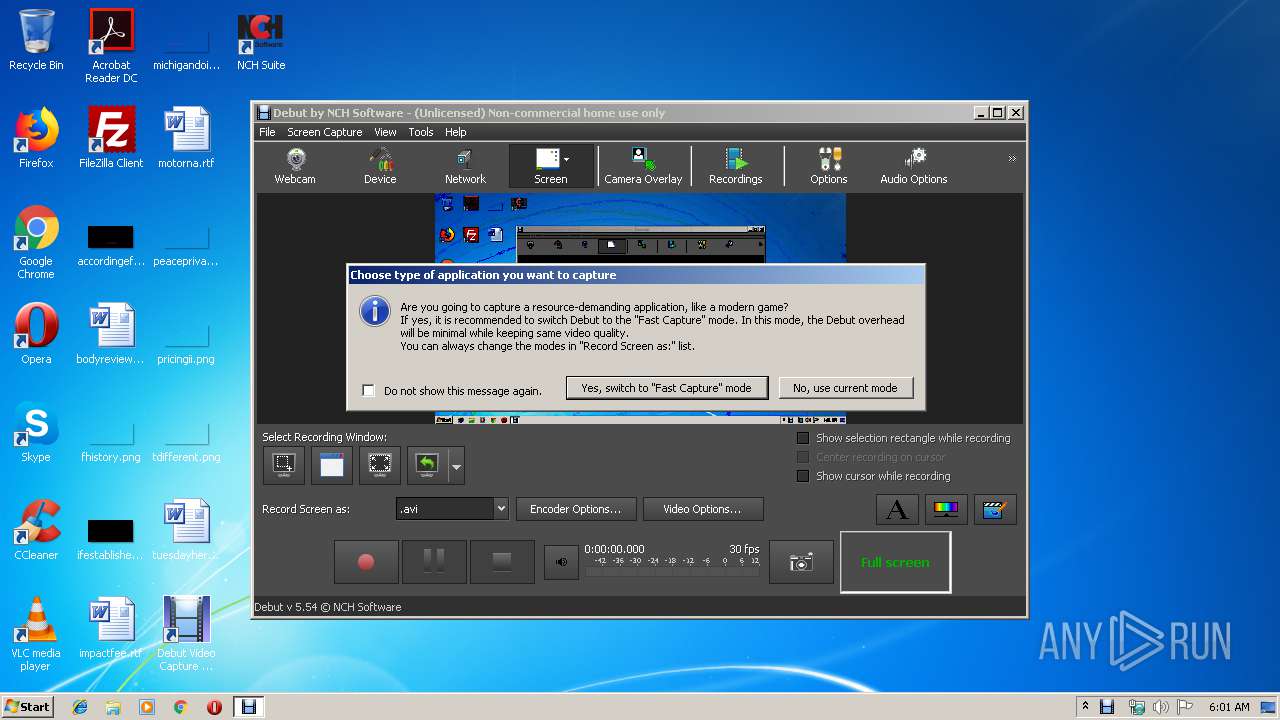Viewport: 1280px width, 720px height.
Task: Open CCleaner desktop shortcut
Action: 36,530
